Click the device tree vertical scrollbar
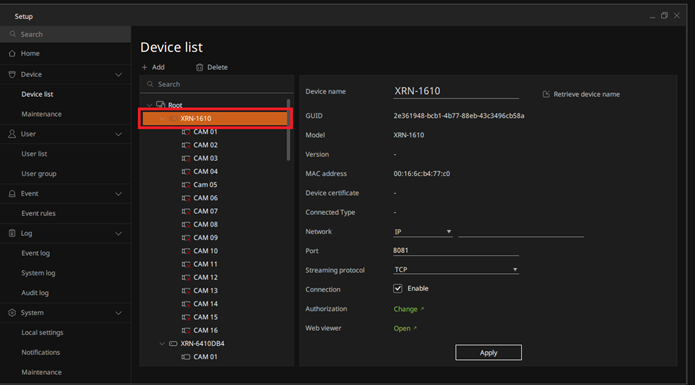Image resolution: width=695 pixels, height=385 pixels. pos(289,130)
